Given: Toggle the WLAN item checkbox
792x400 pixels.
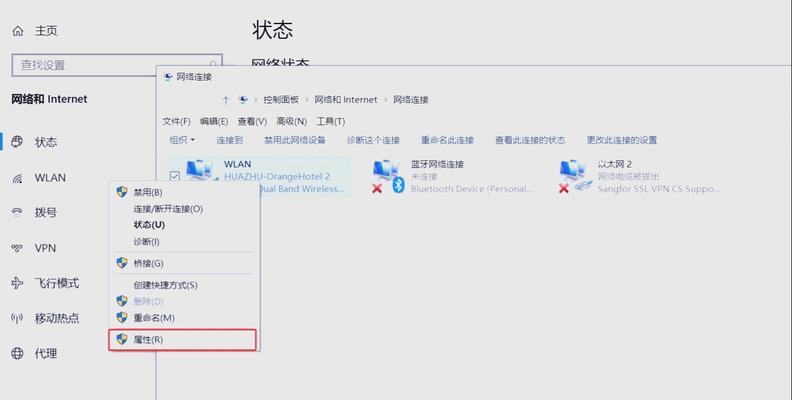Looking at the screenshot, I should 174,176.
